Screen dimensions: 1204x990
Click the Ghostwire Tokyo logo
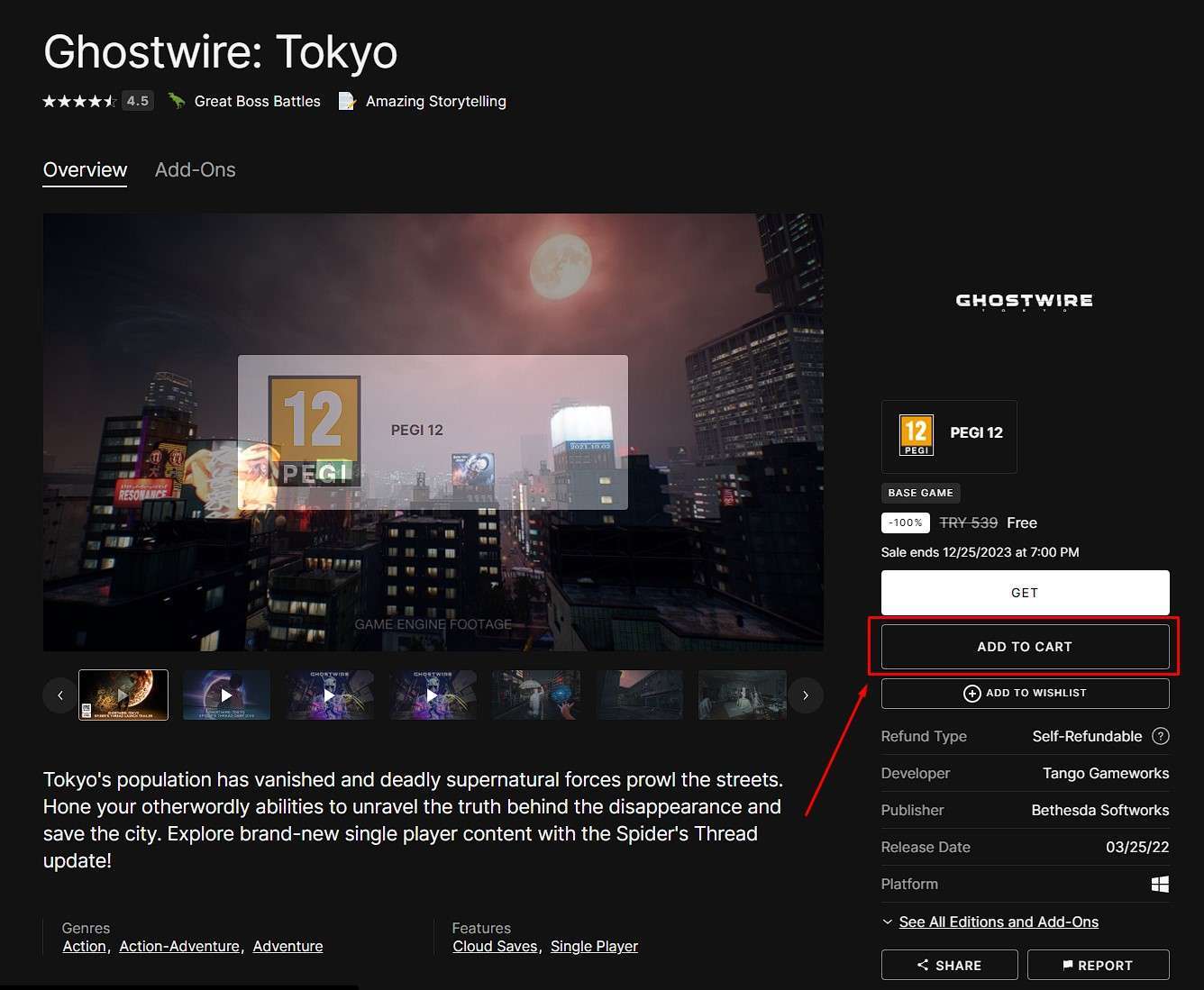(x=1024, y=301)
